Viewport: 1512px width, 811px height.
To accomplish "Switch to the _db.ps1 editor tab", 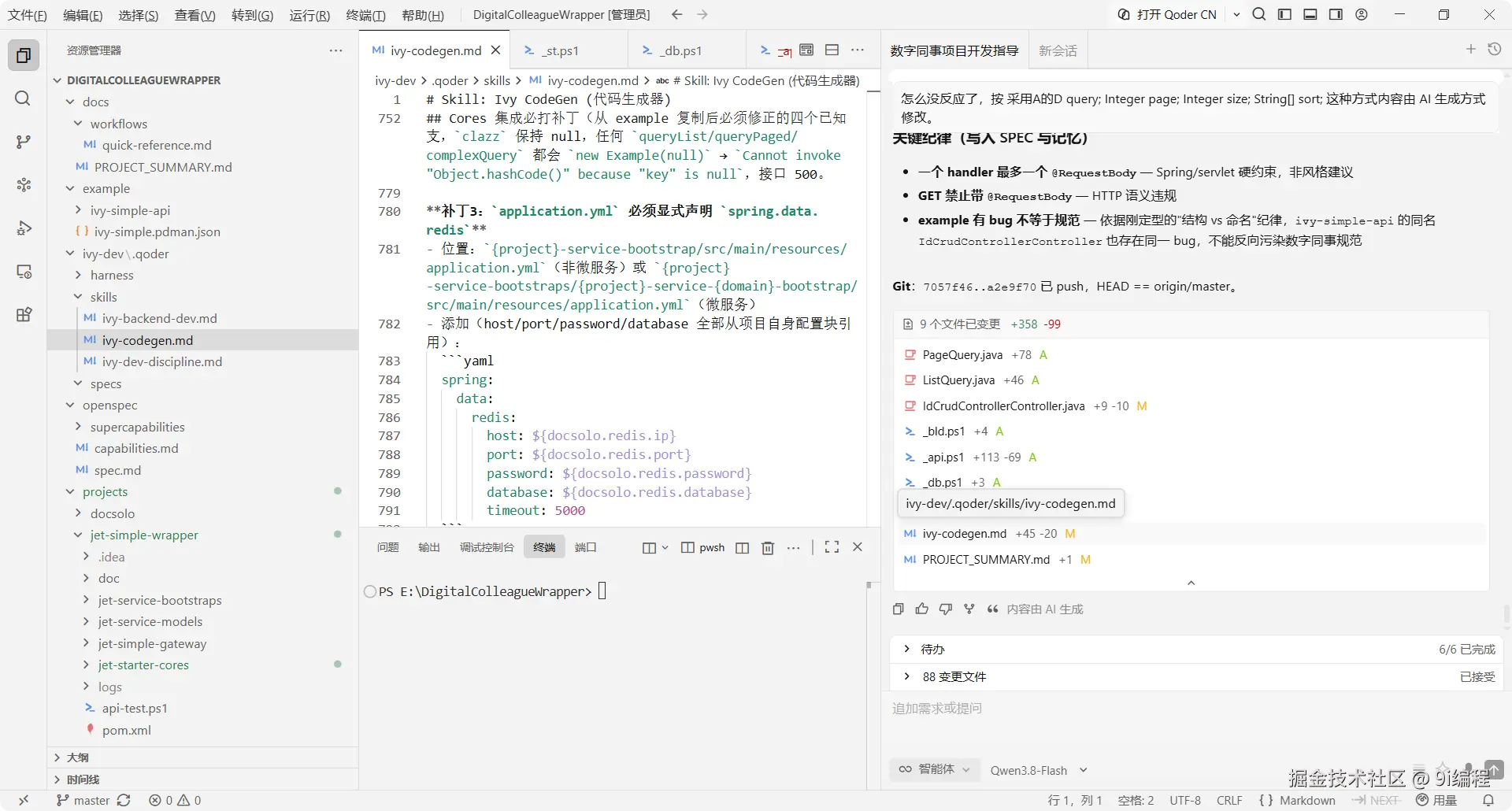I will 682,50.
